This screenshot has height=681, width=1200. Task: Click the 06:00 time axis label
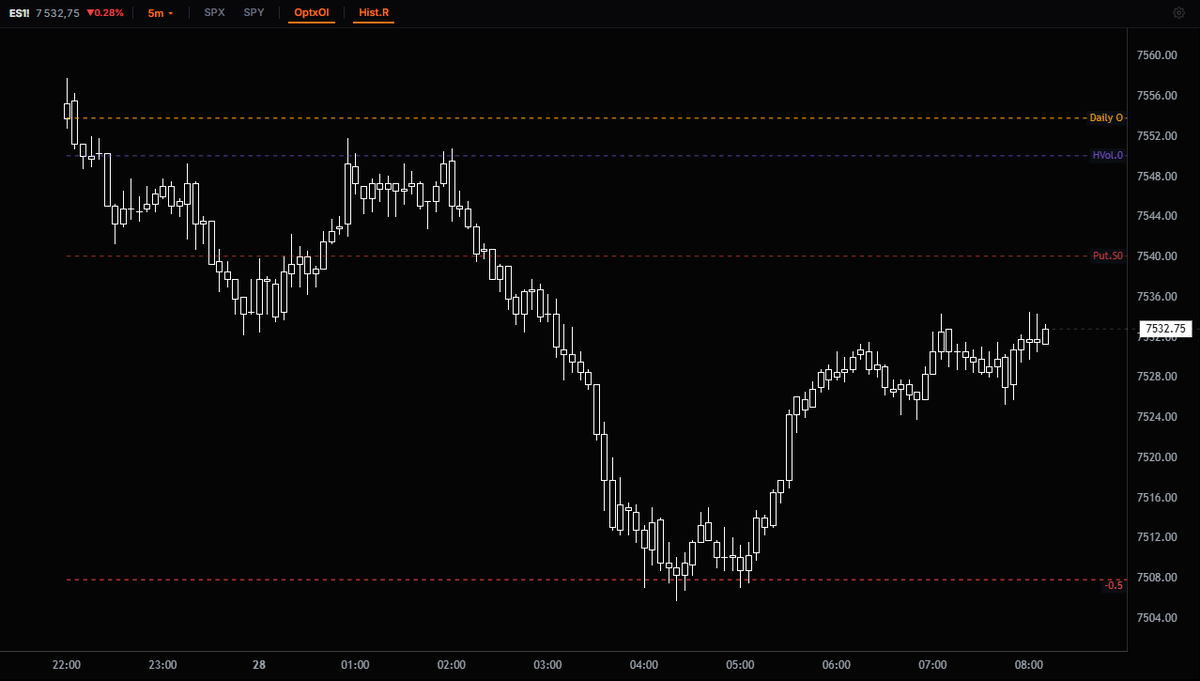(836, 665)
